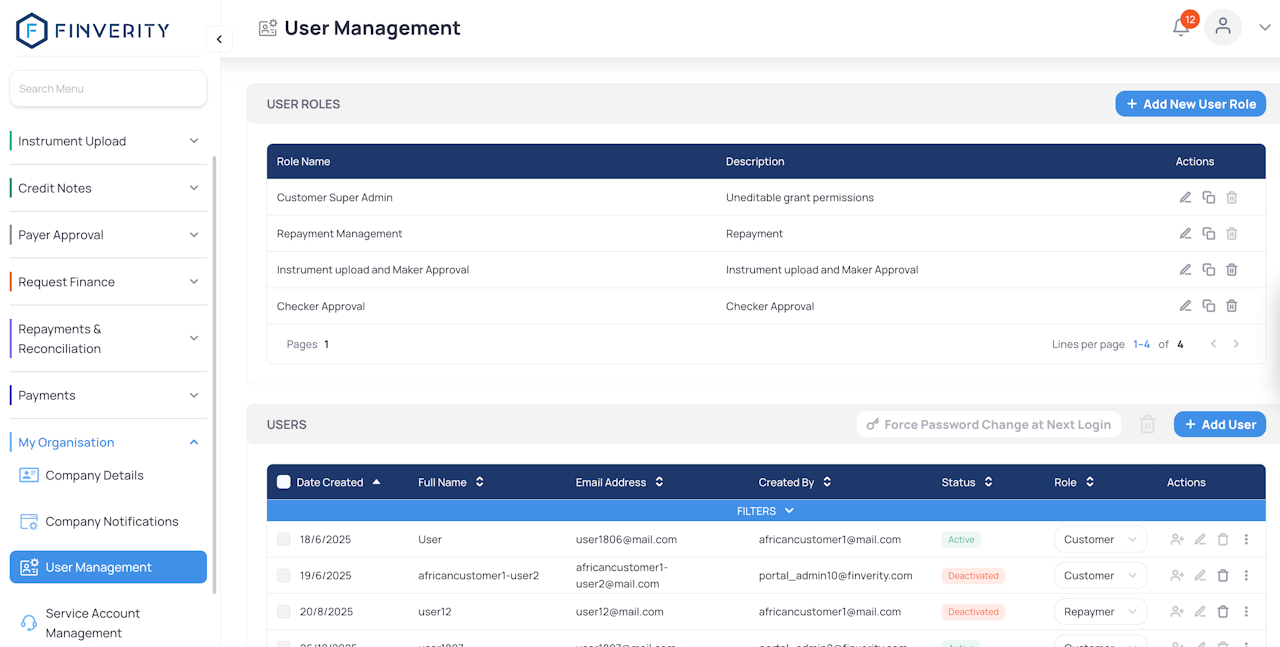Click into the Search Menu field
The image size is (1280, 647).
coord(108,89)
